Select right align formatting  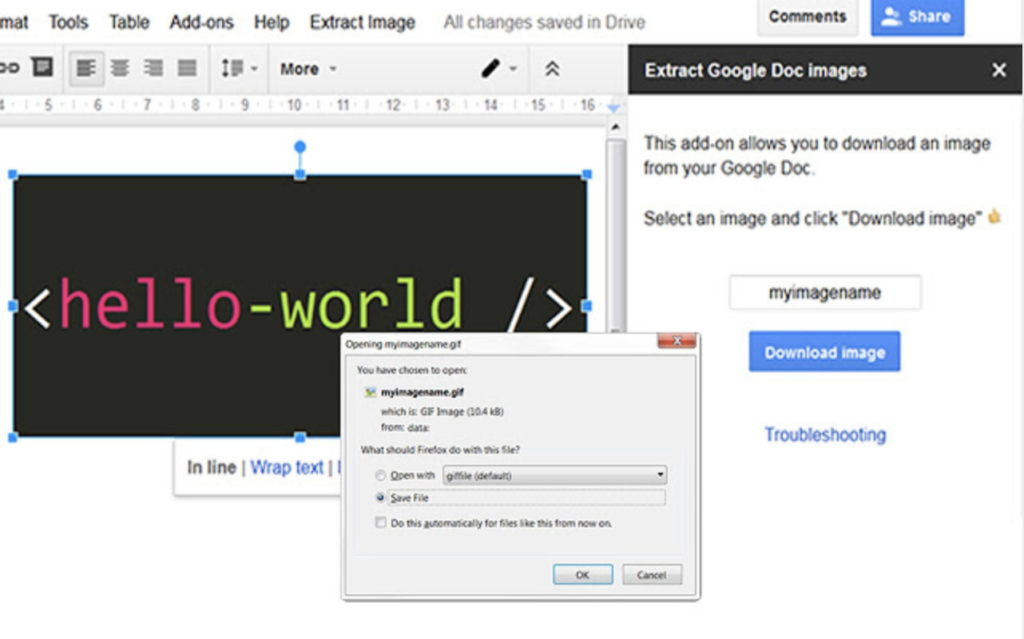153,68
